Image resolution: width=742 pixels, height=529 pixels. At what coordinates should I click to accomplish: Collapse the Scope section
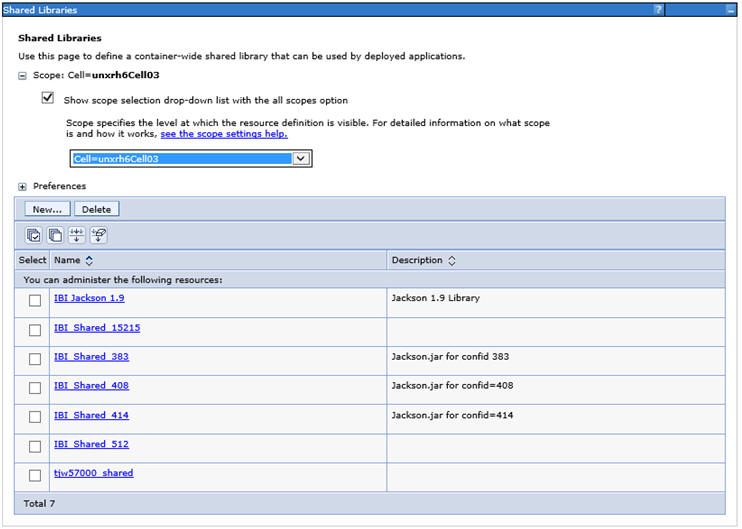tap(23, 76)
